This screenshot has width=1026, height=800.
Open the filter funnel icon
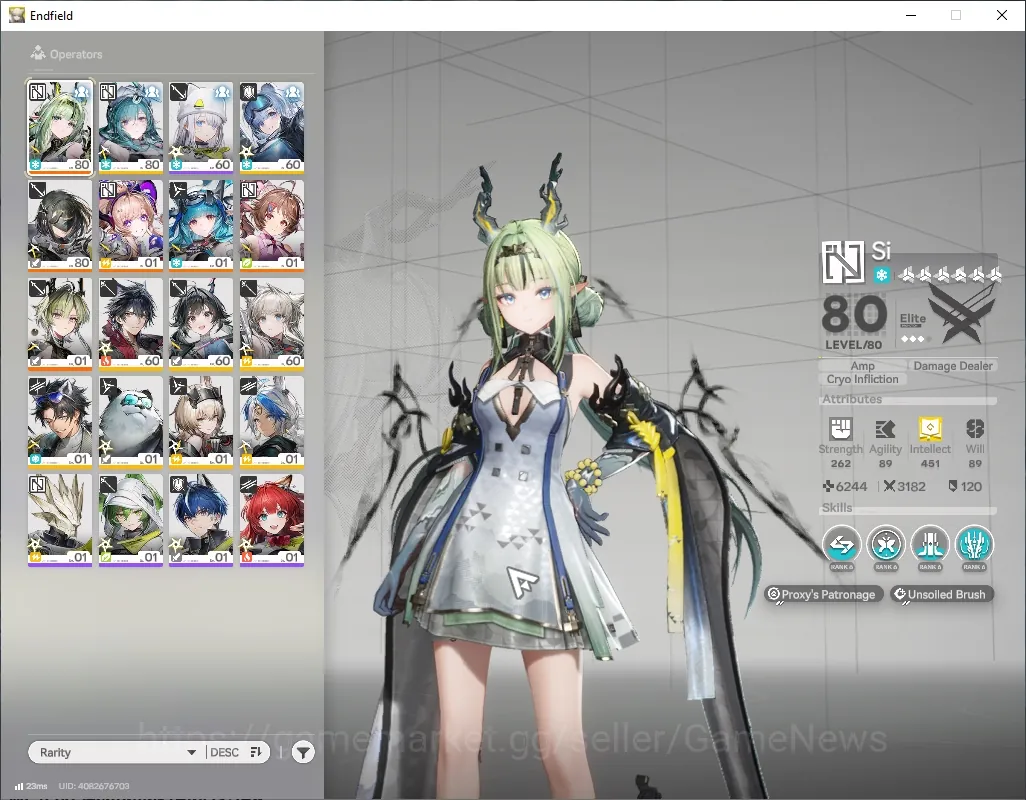303,752
